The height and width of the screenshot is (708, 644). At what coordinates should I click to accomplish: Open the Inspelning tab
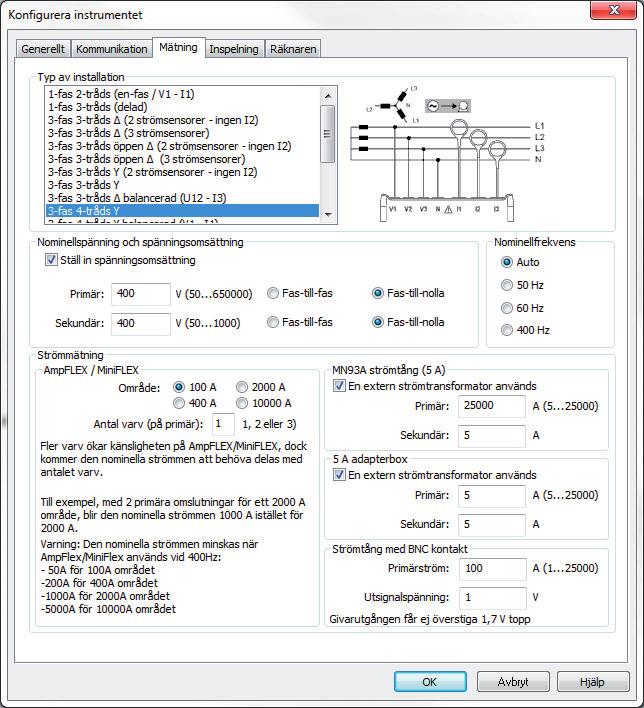click(x=234, y=49)
